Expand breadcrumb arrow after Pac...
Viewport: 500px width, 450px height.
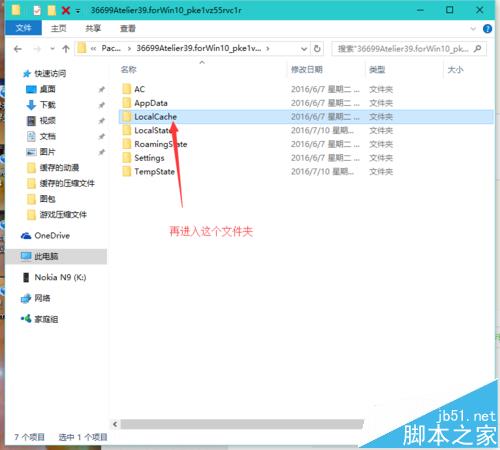(129, 49)
